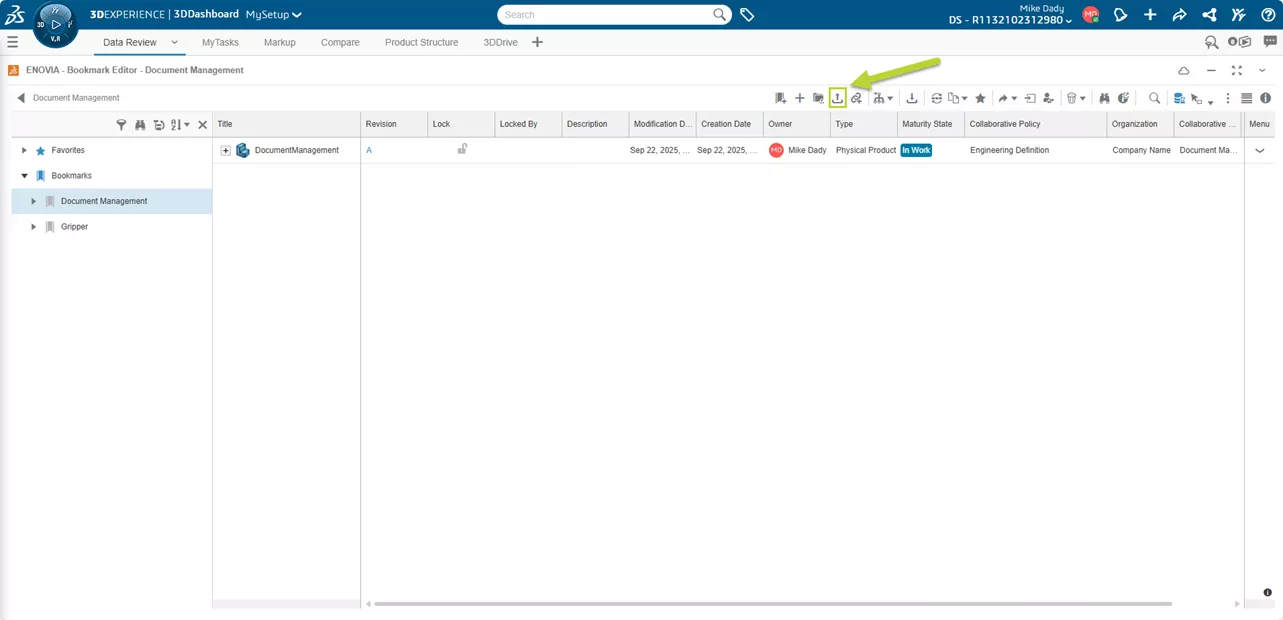Click the Delete (trash) icon in the toolbar

[x=1072, y=97]
